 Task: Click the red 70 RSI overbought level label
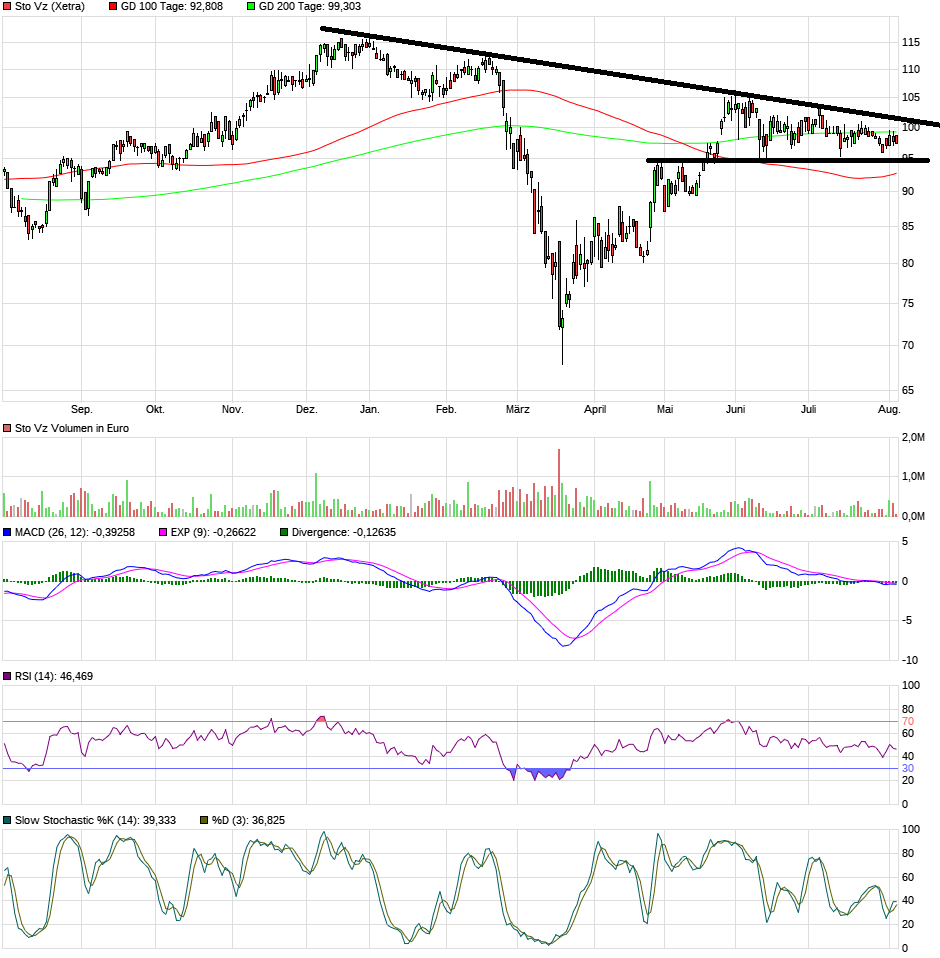[908, 721]
